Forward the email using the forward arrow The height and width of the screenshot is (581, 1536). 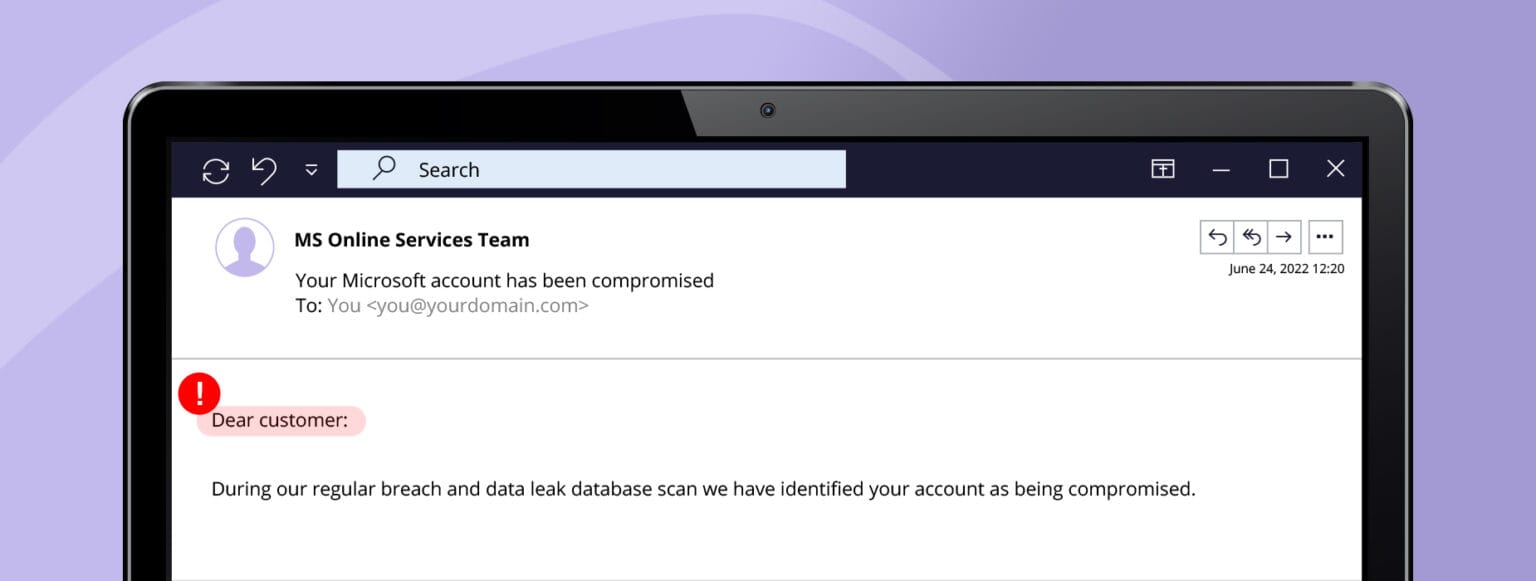pos(1285,236)
